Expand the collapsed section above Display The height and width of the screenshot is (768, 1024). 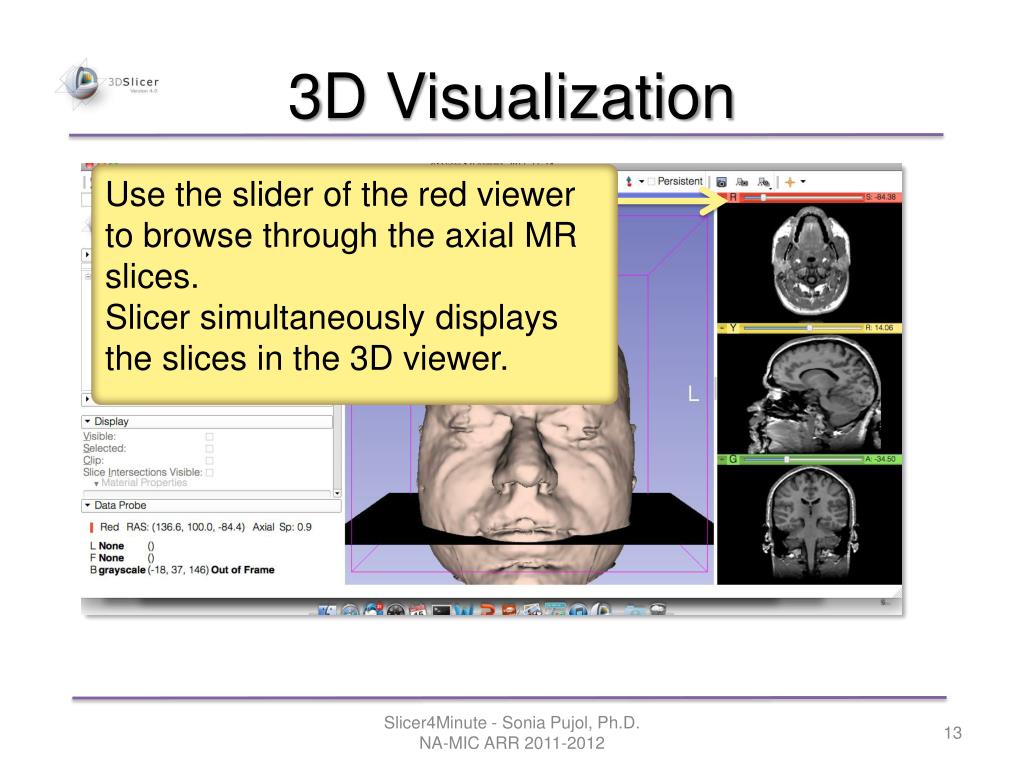click(88, 398)
